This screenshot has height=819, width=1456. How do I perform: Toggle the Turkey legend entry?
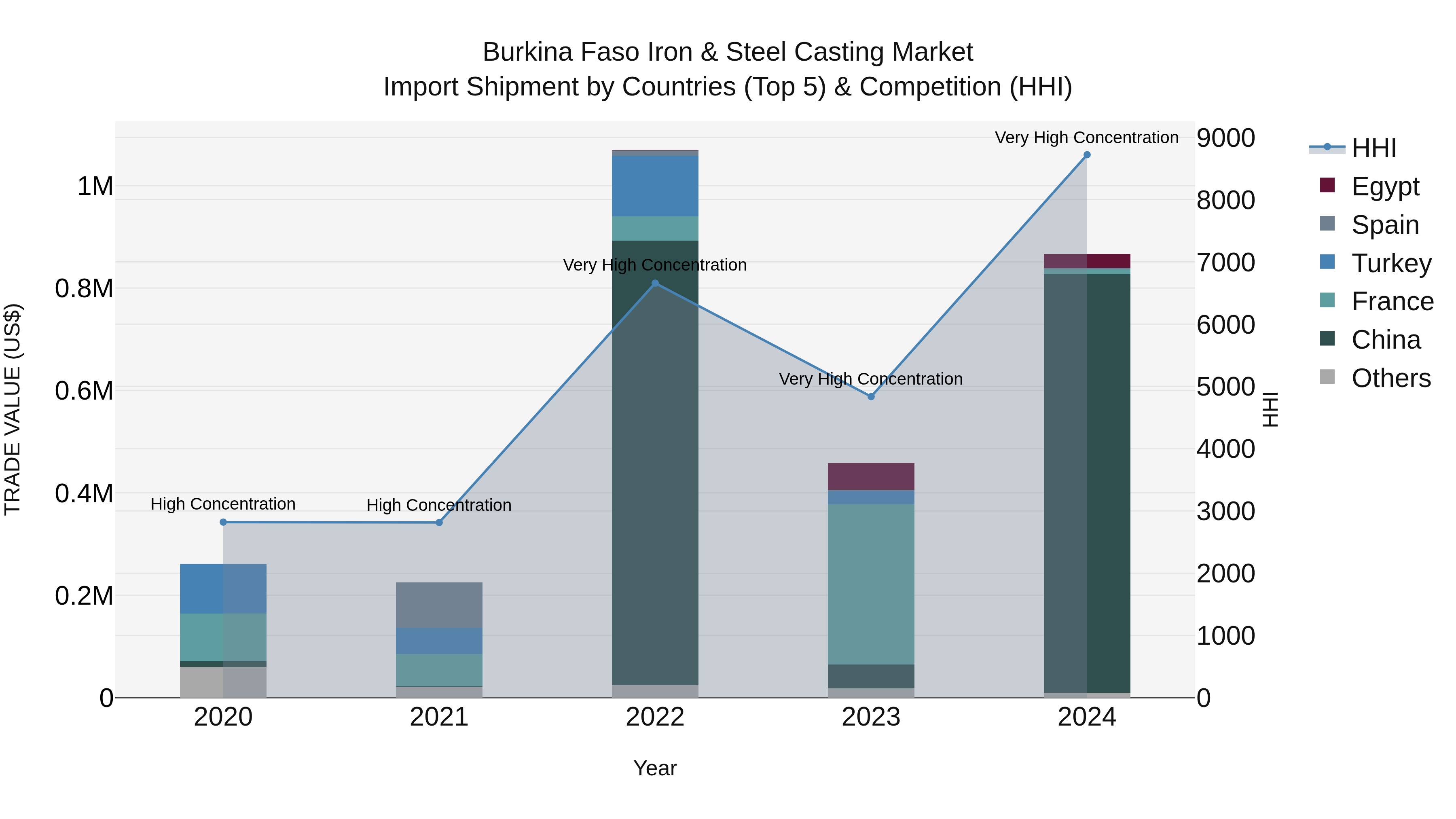[x=1375, y=263]
